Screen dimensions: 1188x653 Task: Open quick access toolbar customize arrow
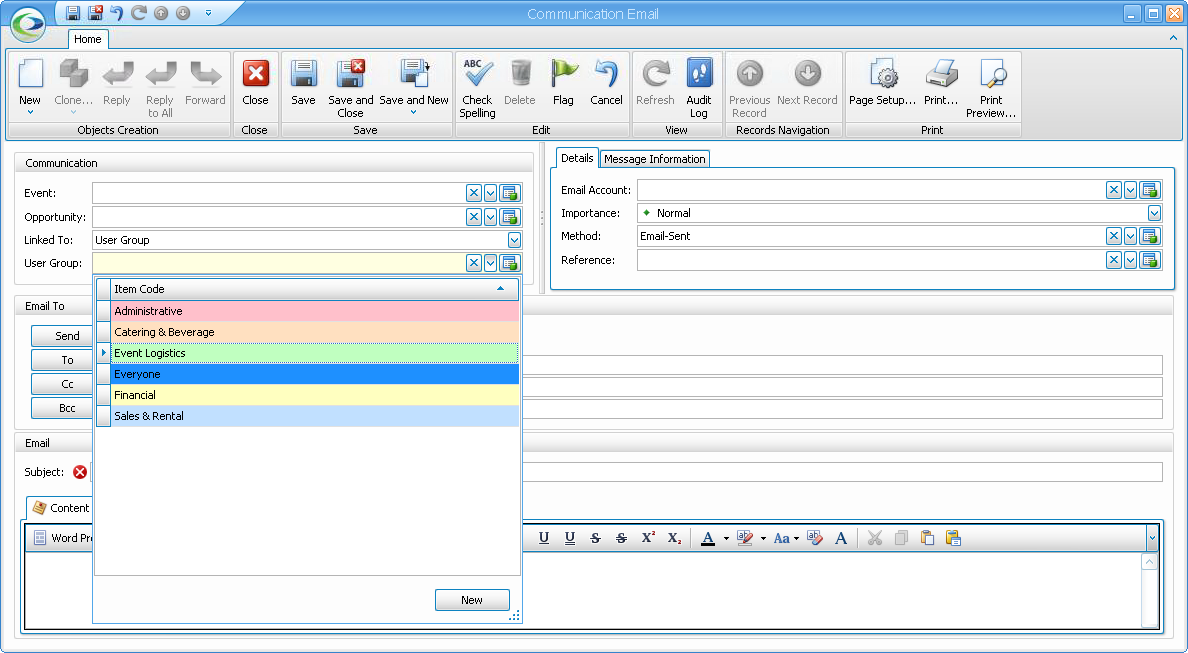208,13
